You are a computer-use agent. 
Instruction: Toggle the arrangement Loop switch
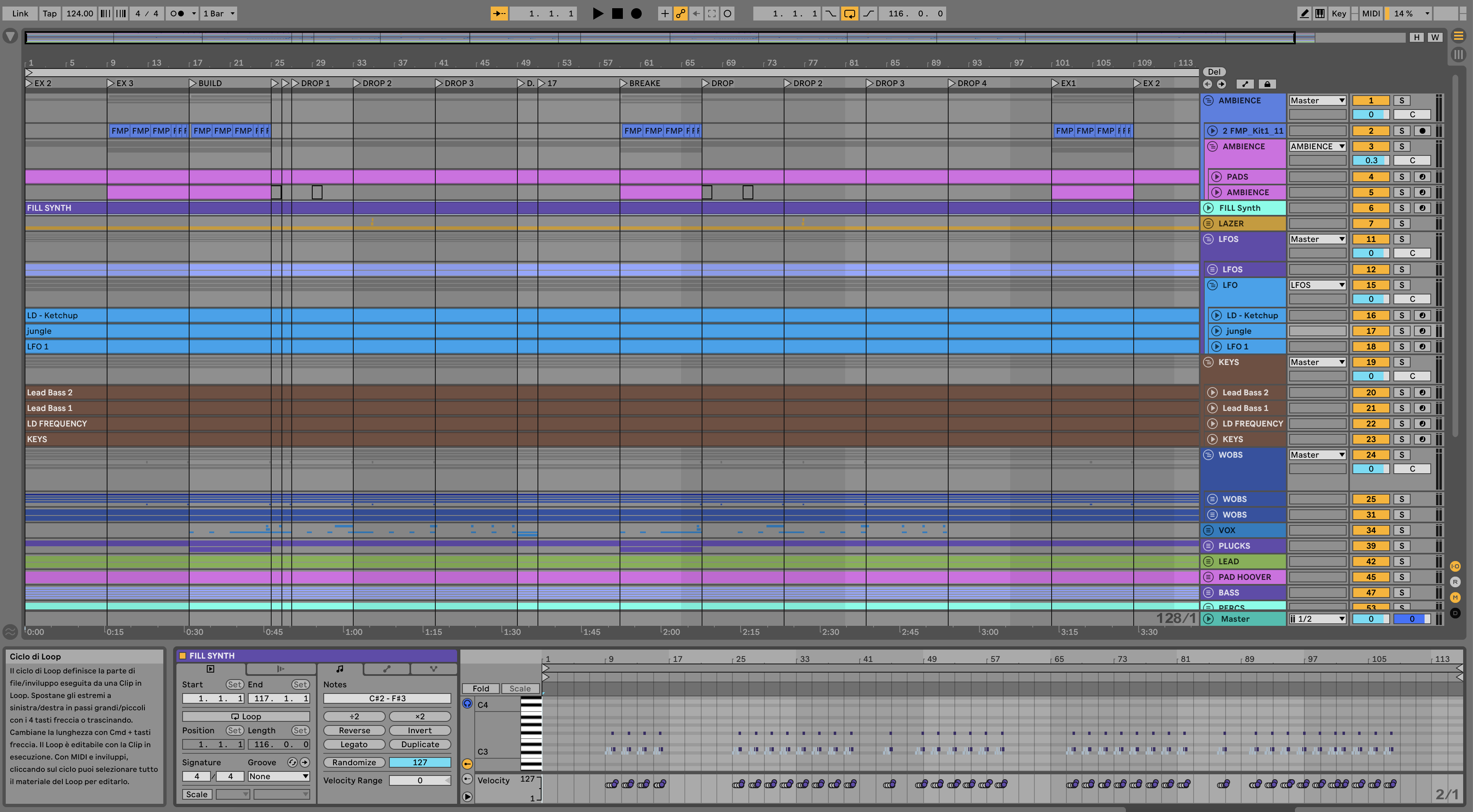(850, 13)
